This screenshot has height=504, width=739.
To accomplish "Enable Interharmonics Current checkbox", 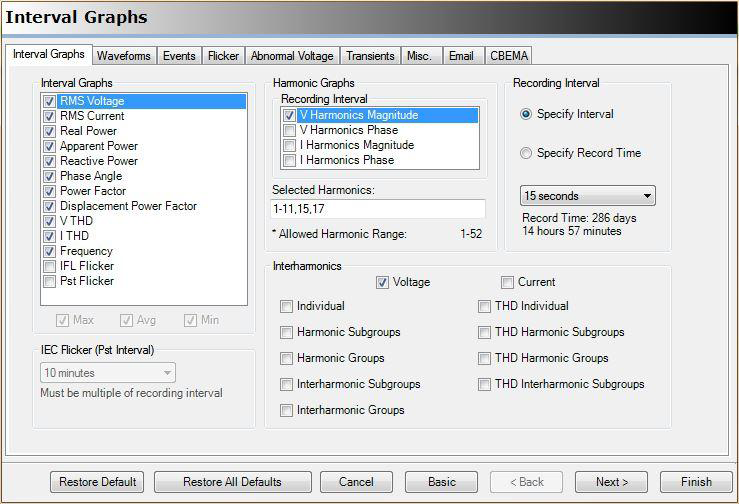I will click(x=507, y=282).
